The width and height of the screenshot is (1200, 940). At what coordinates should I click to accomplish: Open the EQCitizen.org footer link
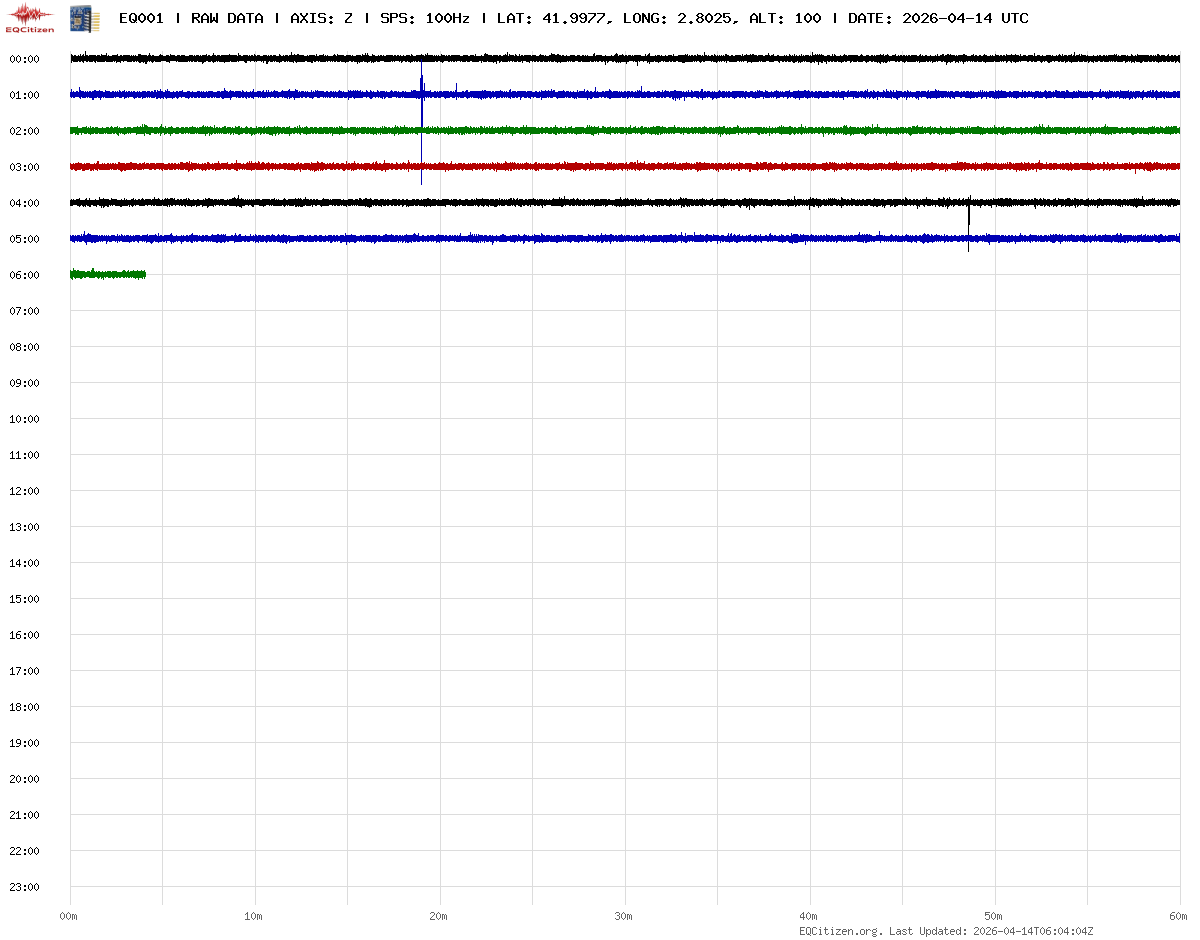840,931
